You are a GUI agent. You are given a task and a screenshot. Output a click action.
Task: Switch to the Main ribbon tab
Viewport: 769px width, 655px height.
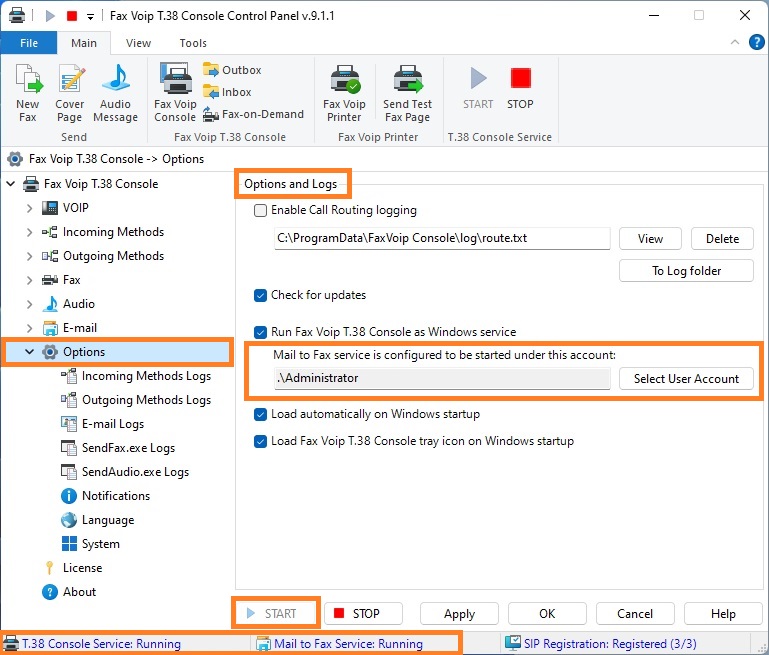[84, 43]
